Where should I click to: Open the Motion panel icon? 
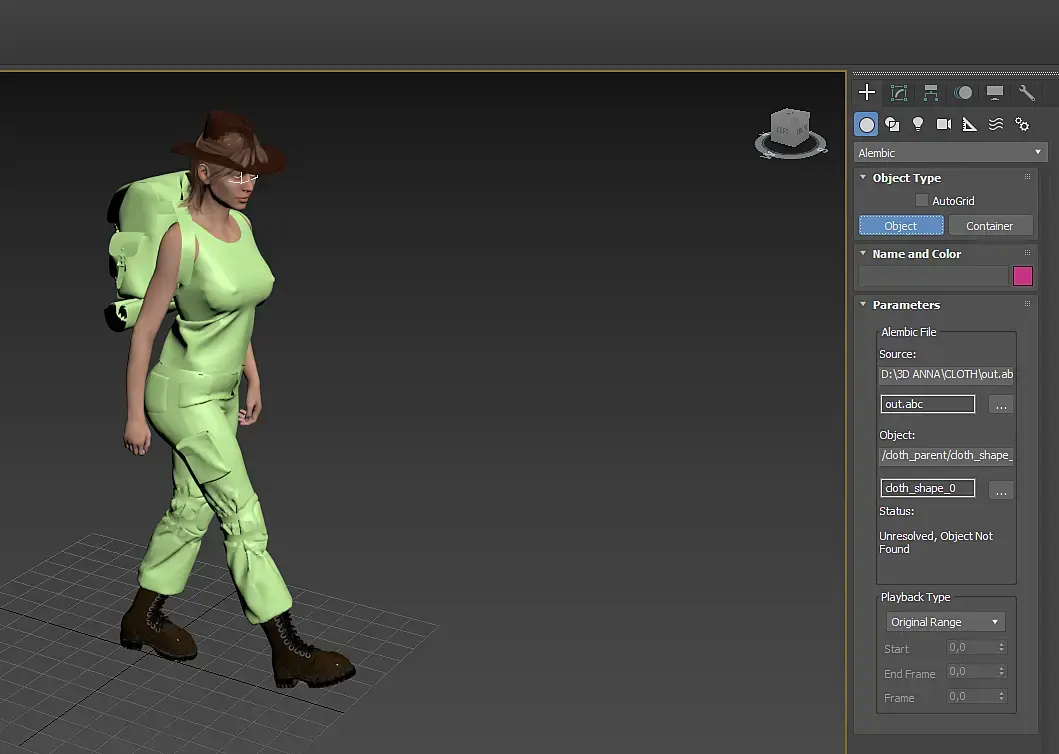coord(963,93)
